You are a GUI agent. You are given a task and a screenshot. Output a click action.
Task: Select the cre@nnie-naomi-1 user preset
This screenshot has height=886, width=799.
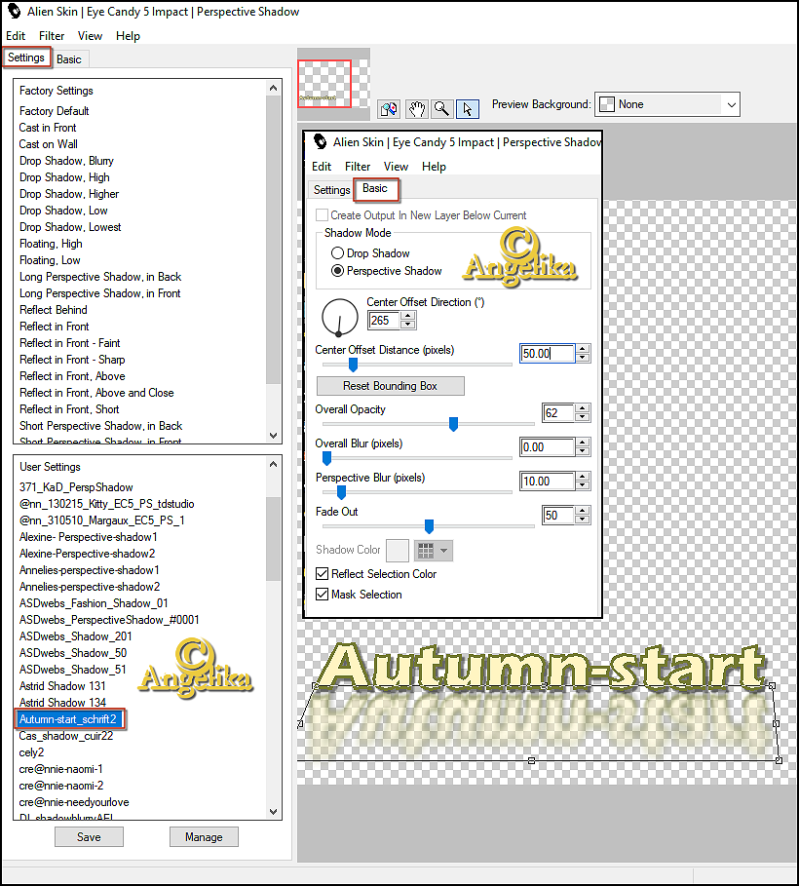60,769
